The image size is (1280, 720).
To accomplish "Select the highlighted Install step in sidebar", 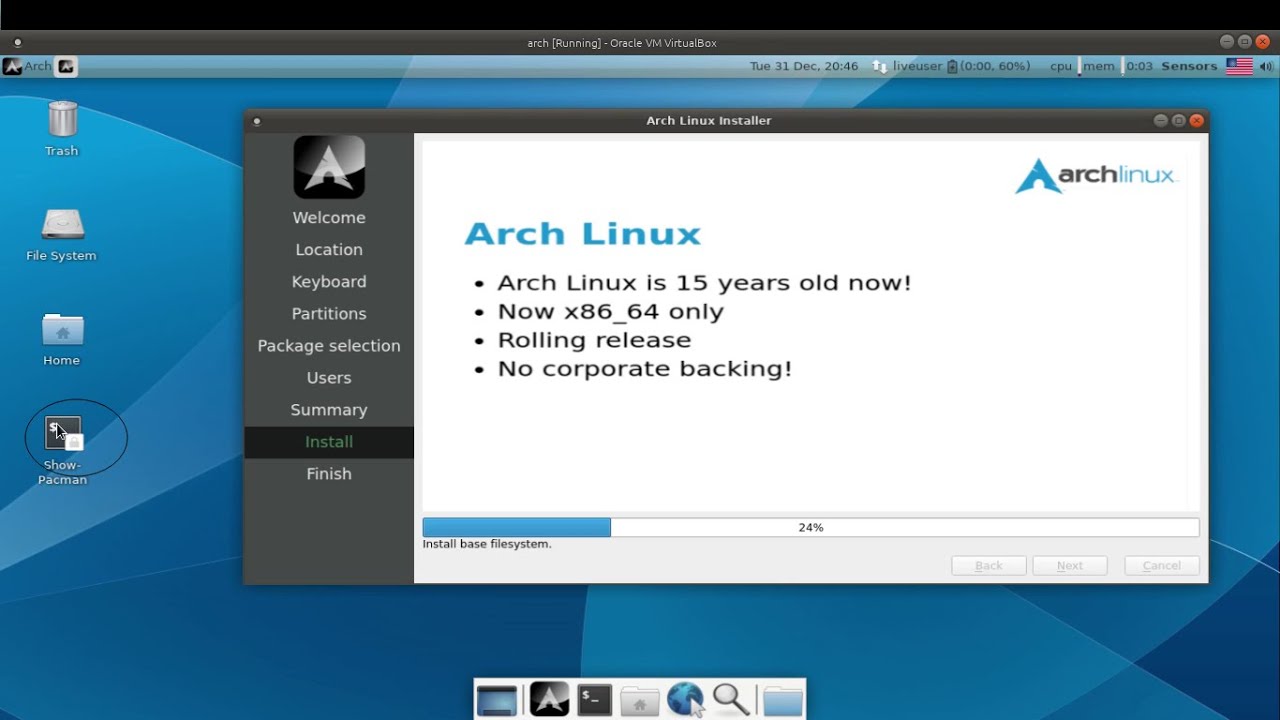I will (x=329, y=442).
